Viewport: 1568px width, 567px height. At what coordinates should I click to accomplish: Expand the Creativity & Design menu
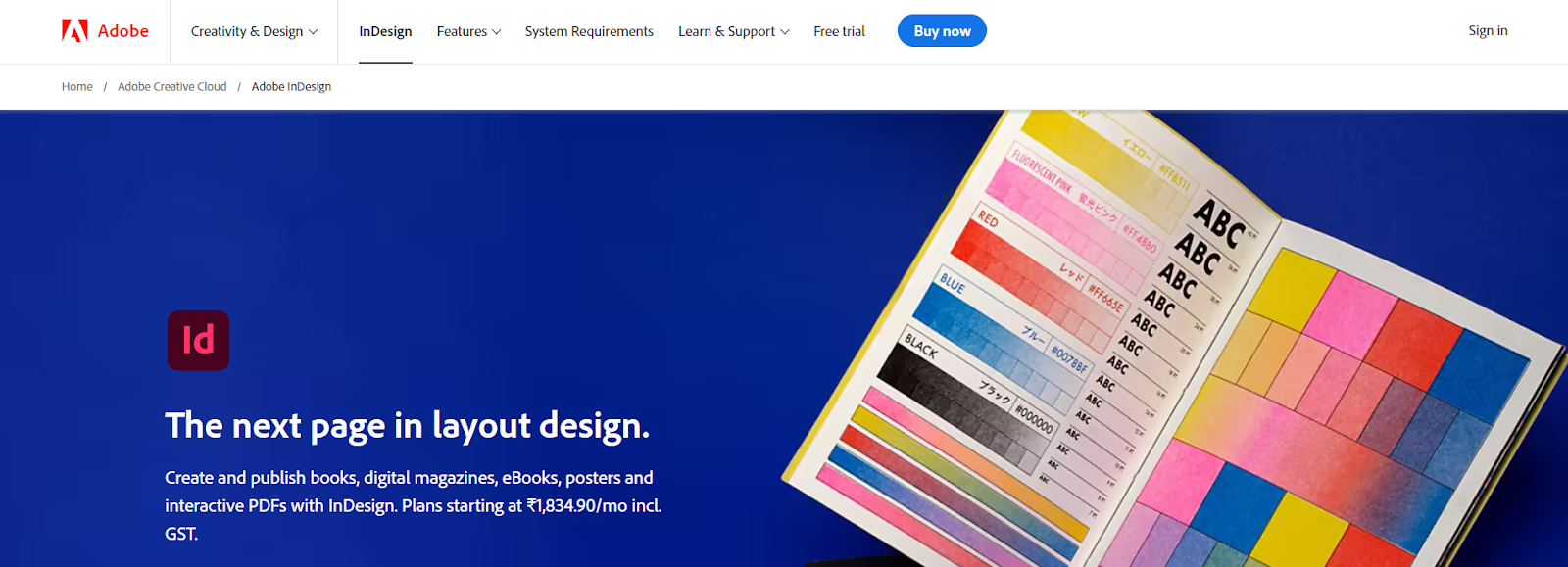point(254,31)
